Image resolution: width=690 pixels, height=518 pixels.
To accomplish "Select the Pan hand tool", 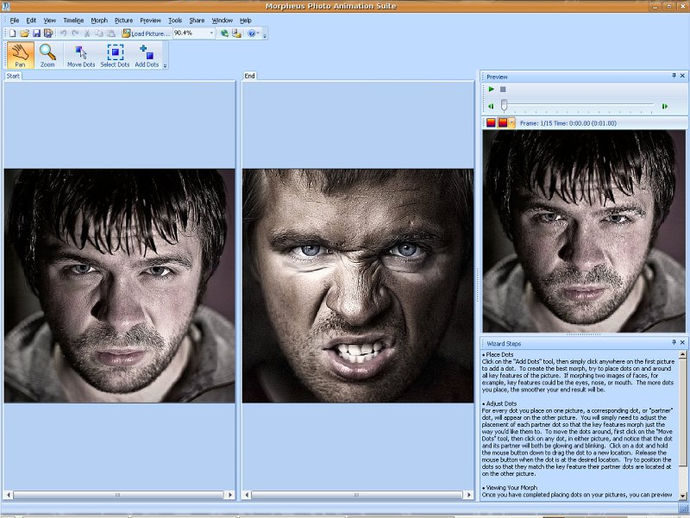I will [x=20, y=55].
